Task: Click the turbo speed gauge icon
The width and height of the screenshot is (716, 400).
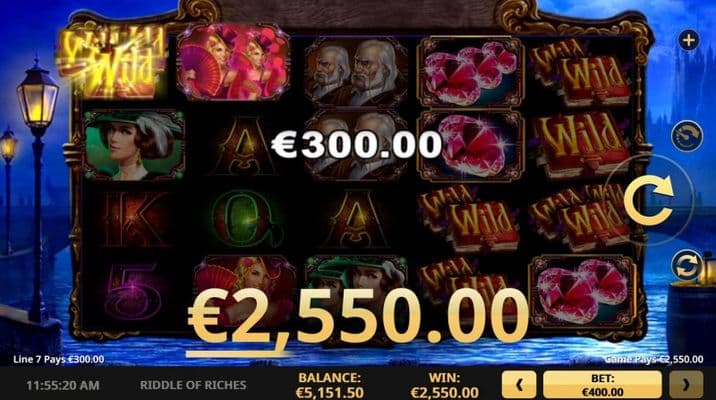Action: tap(687, 136)
